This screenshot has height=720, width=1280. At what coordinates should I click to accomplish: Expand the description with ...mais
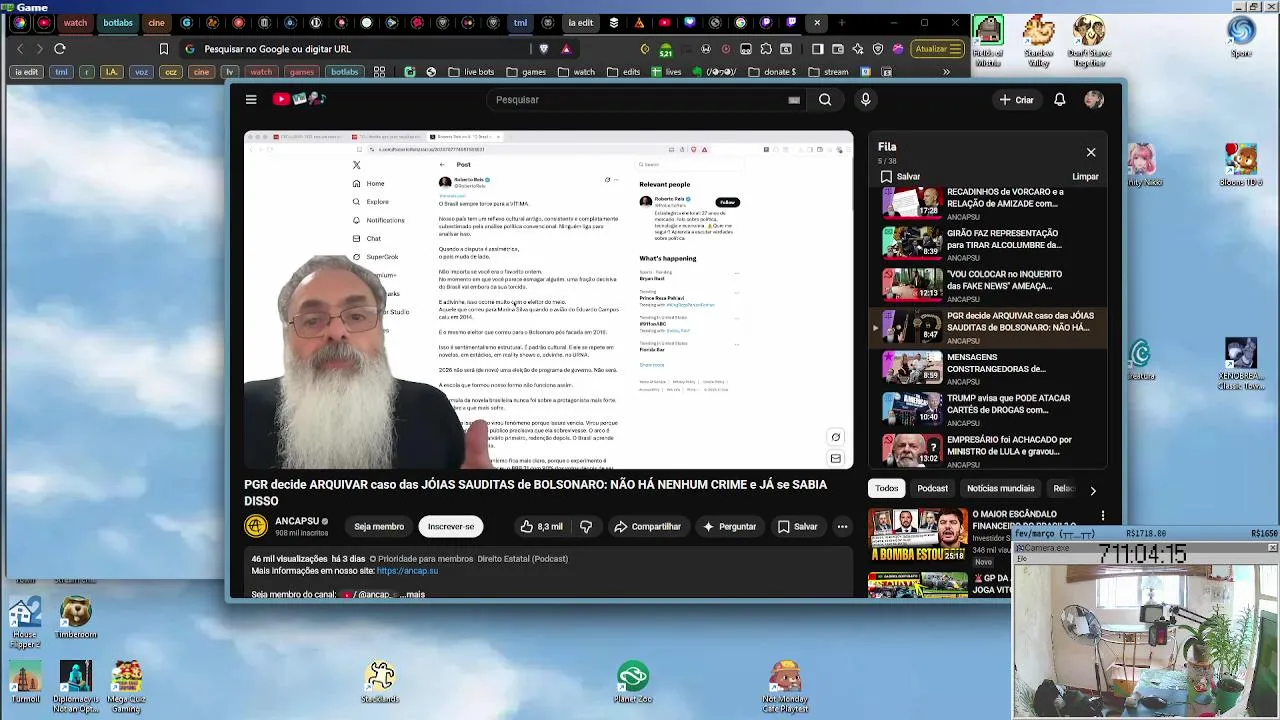pyautogui.click(x=412, y=594)
